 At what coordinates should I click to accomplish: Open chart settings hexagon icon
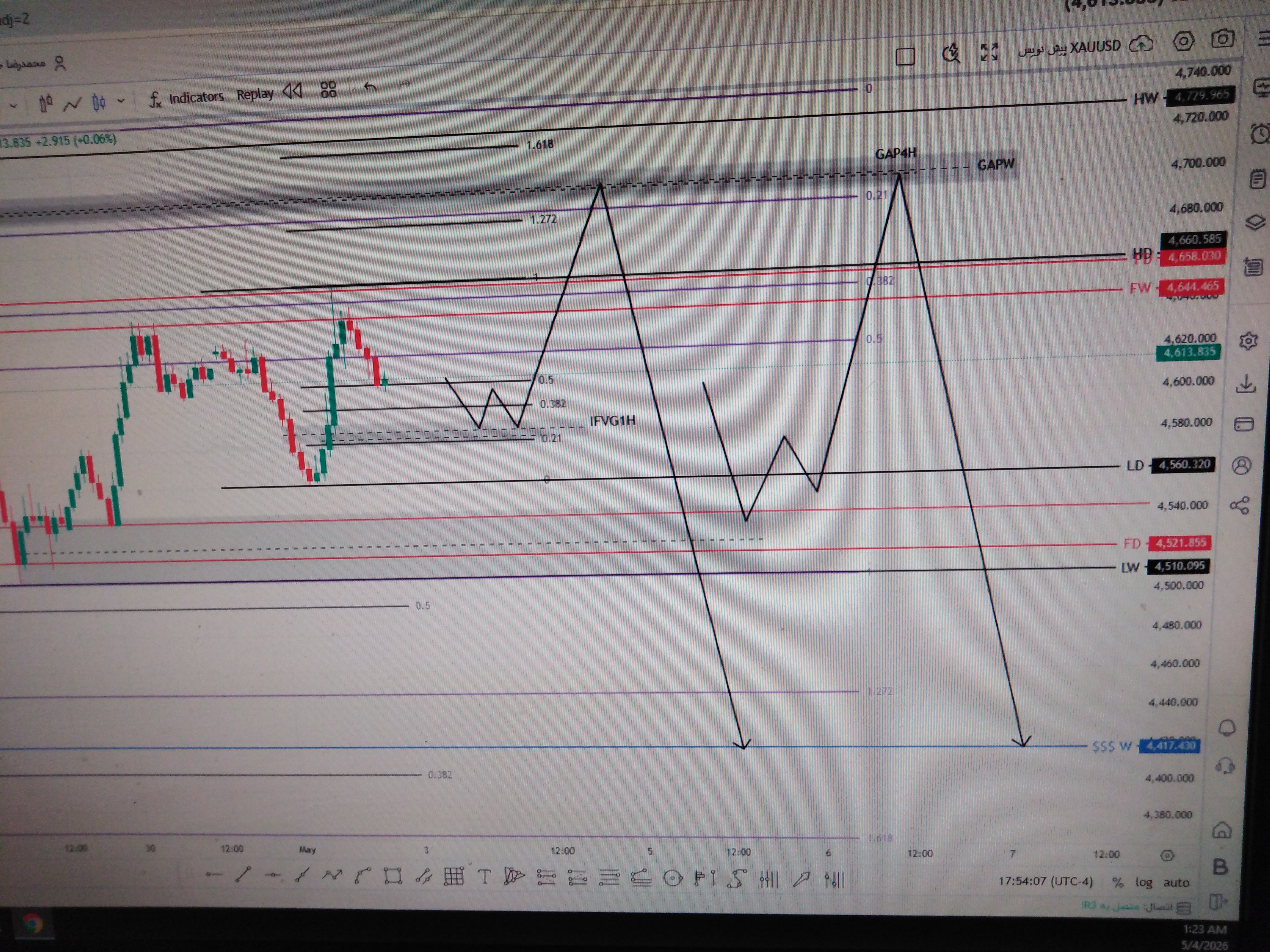click(1183, 41)
